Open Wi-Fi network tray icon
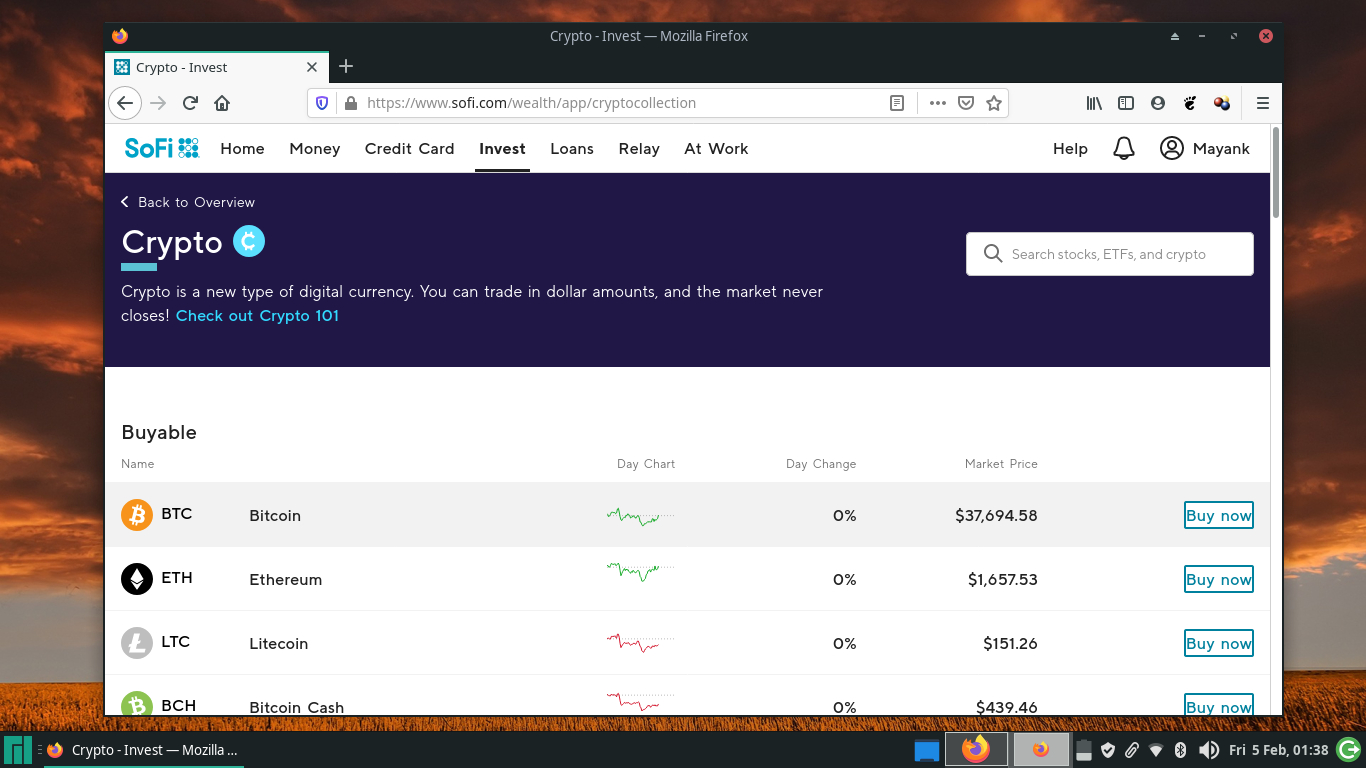The height and width of the screenshot is (768, 1366). 1156,750
